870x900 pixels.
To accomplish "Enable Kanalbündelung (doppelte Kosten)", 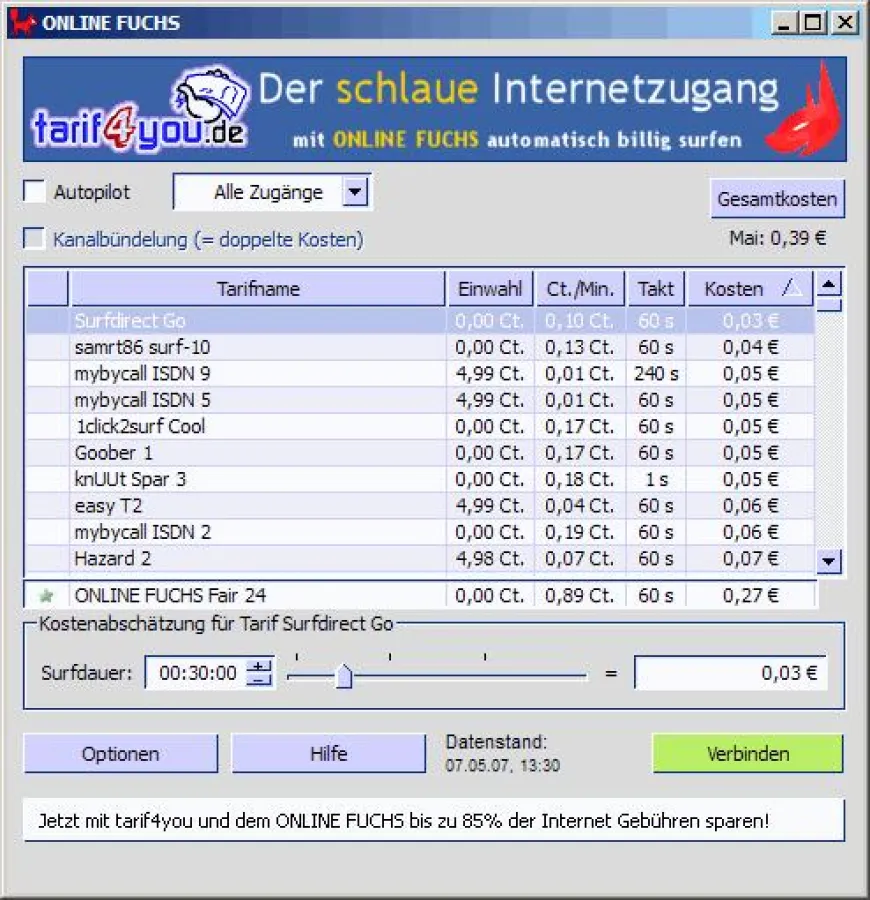I will coord(35,239).
